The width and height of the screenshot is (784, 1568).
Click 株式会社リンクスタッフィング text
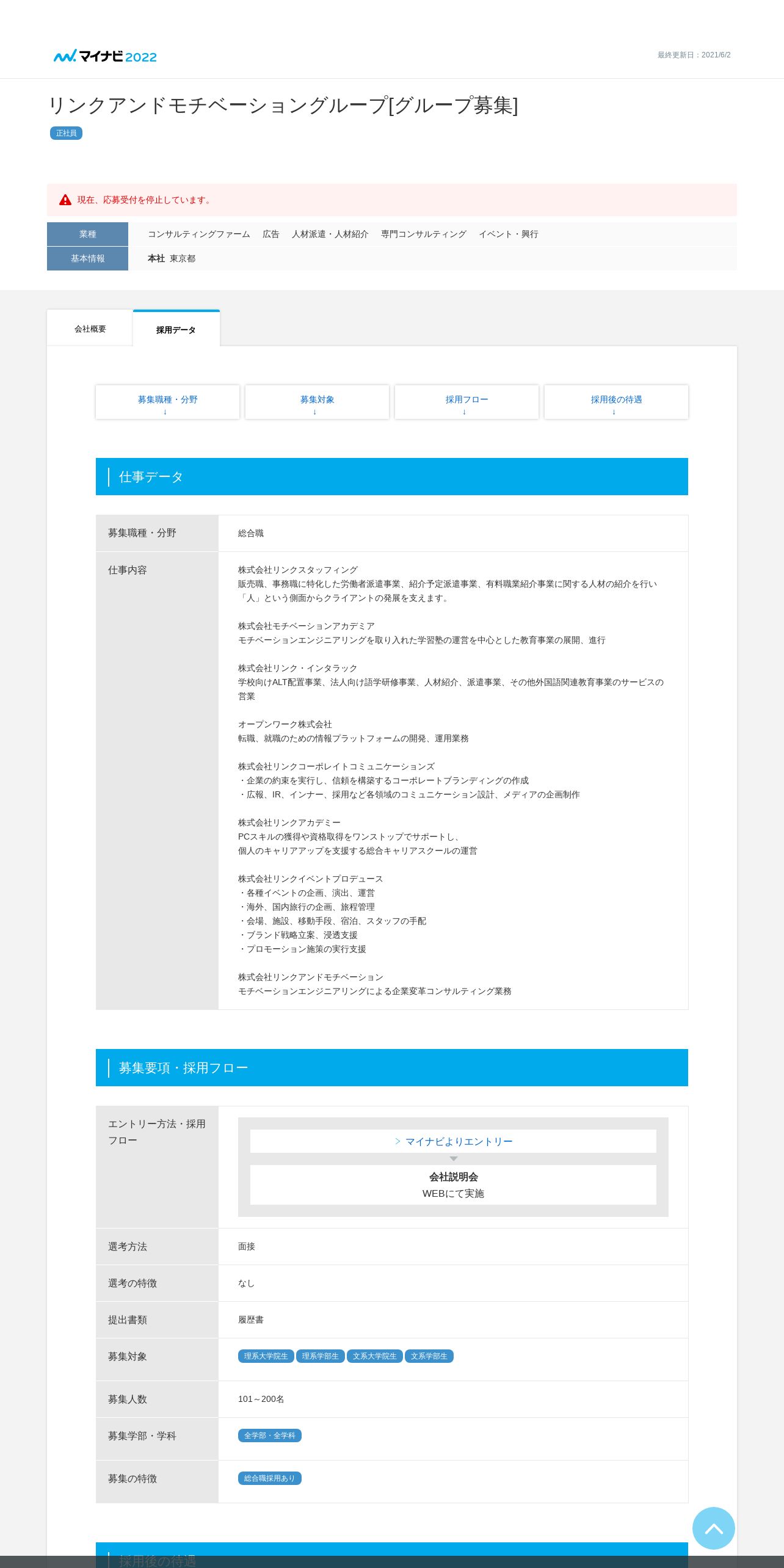click(x=298, y=570)
